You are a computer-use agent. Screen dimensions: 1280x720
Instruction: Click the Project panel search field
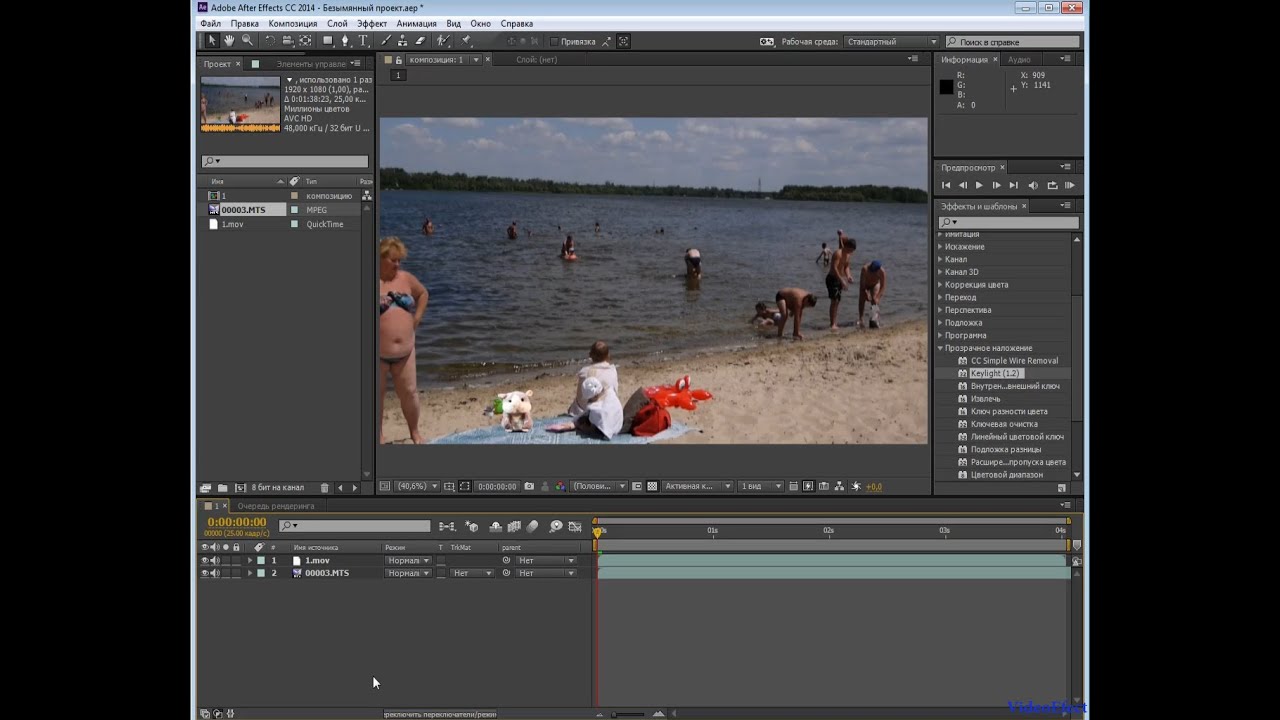pyautogui.click(x=285, y=161)
